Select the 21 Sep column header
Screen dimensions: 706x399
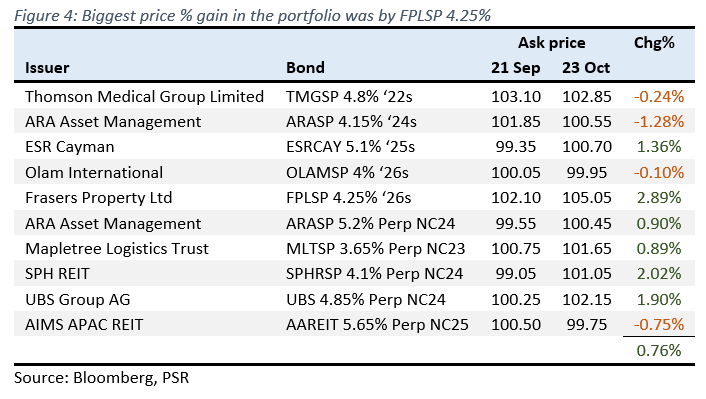[516, 68]
